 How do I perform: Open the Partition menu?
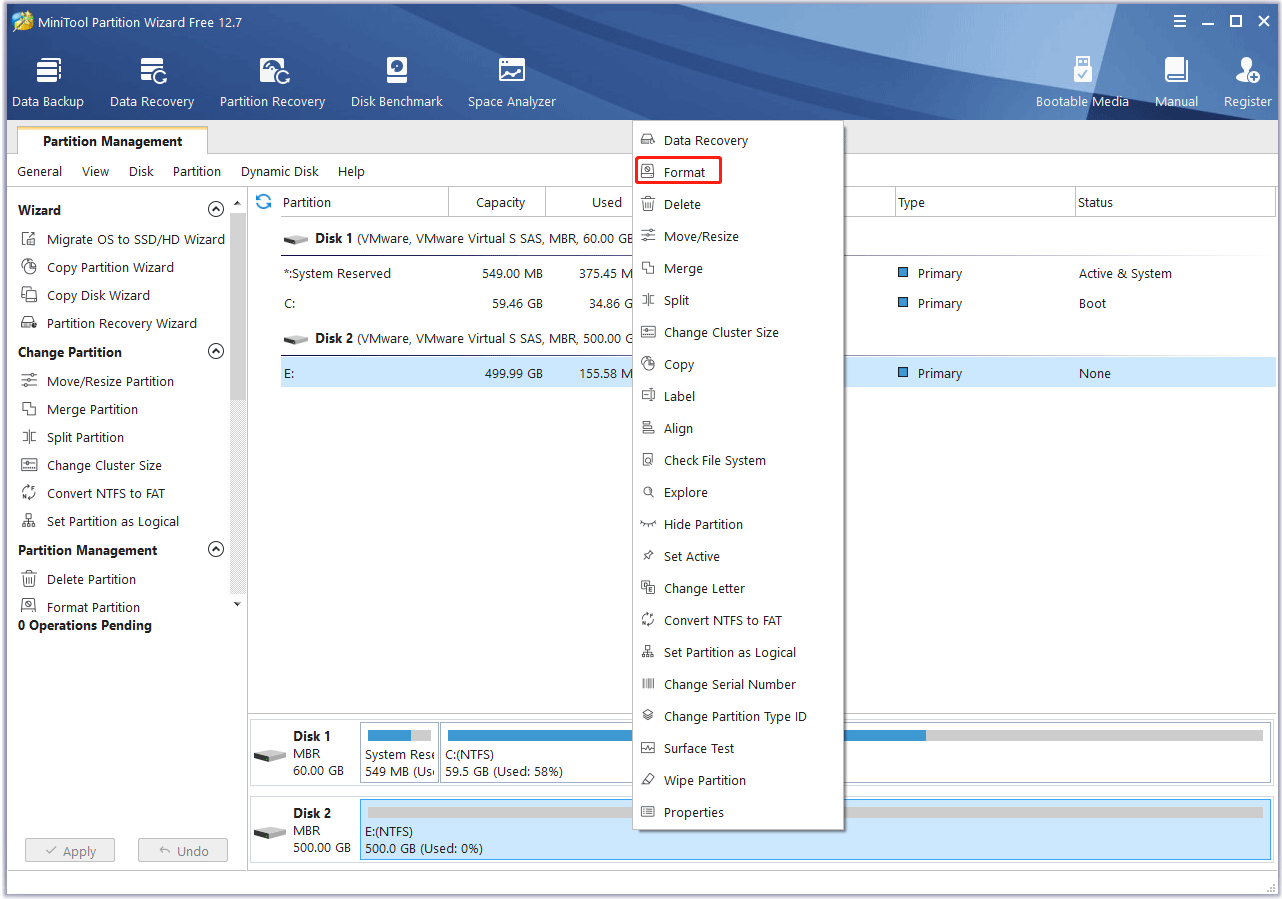pyautogui.click(x=197, y=171)
